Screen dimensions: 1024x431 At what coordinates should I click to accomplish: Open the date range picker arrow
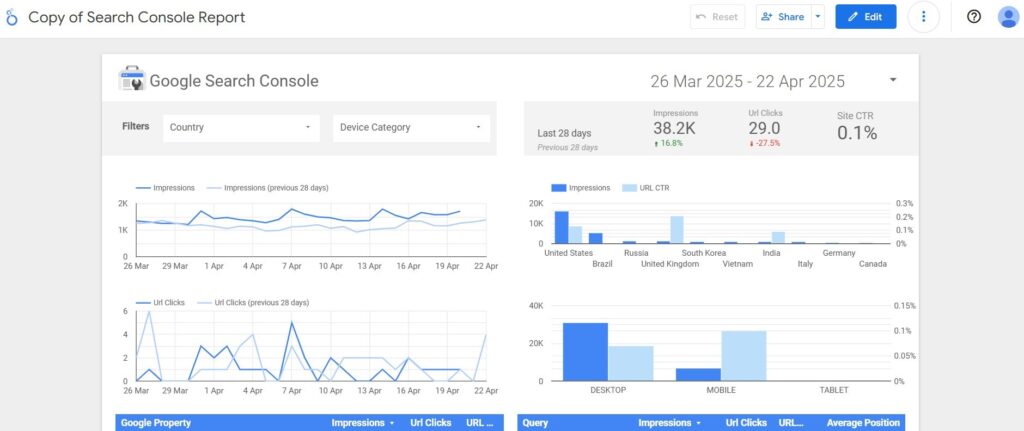click(893, 80)
